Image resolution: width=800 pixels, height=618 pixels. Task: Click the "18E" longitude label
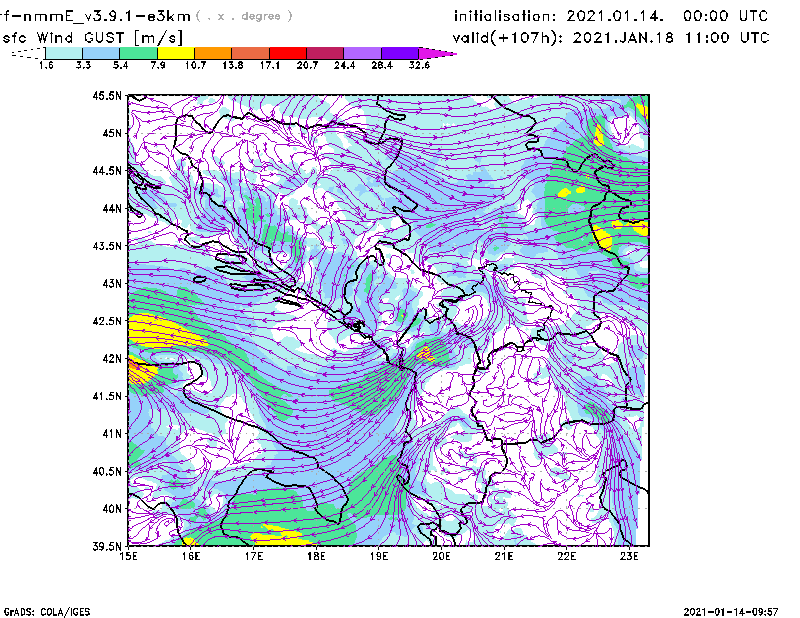(x=316, y=556)
